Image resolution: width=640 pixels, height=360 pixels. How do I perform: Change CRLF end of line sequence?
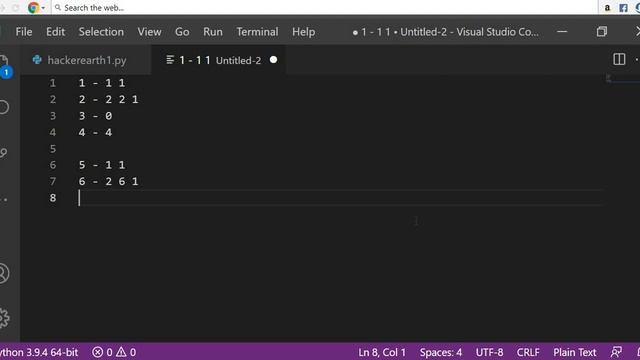click(528, 352)
